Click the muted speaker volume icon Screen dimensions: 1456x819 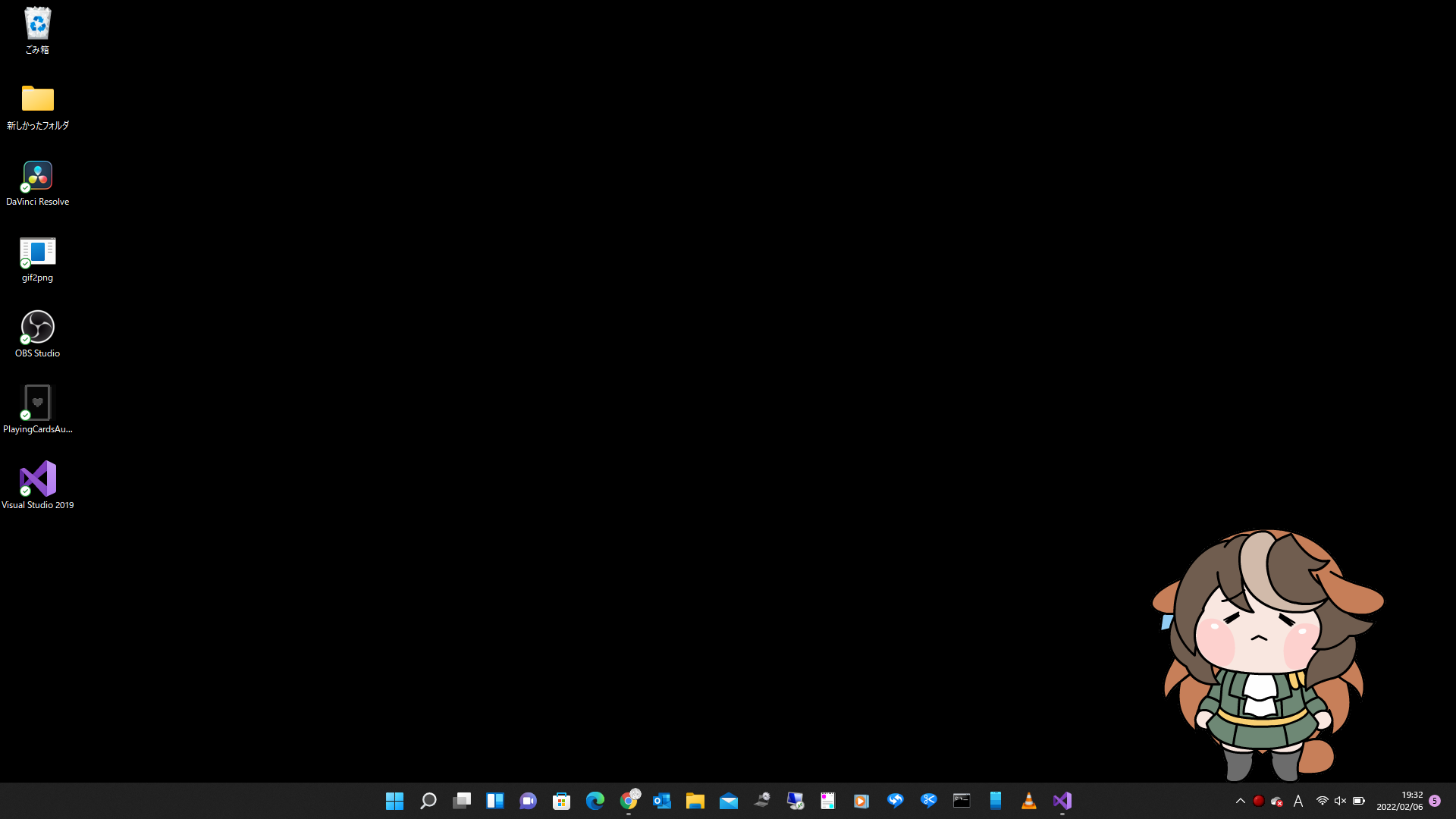pos(1340,801)
